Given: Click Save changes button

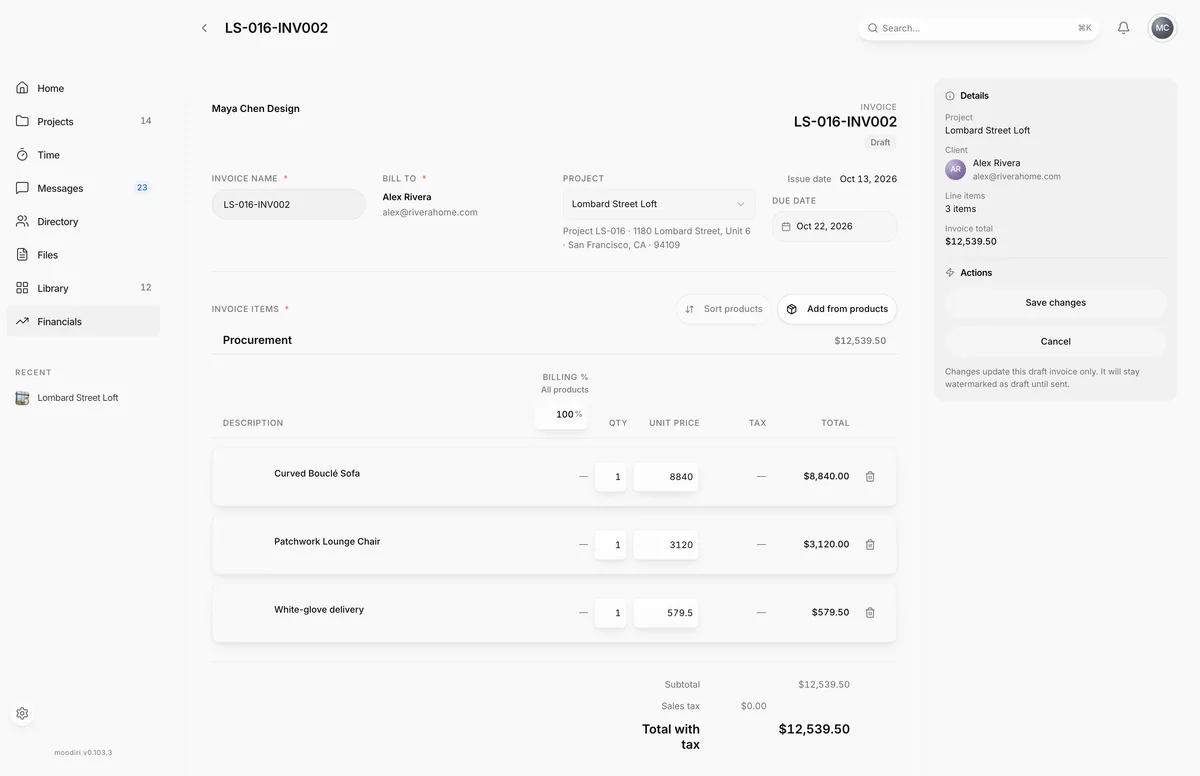Looking at the screenshot, I should click(1055, 303).
